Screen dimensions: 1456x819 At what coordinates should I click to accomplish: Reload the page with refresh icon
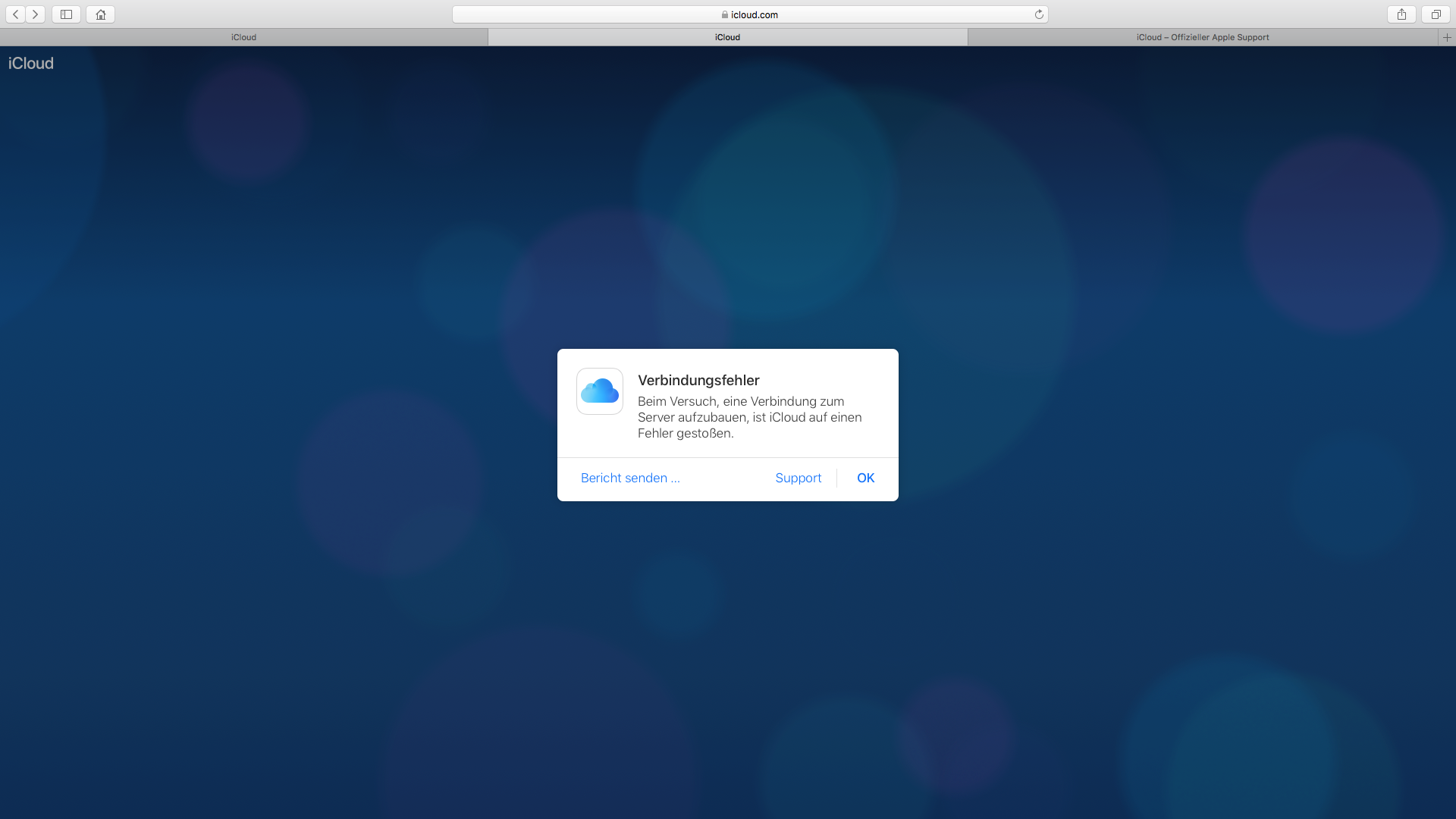tap(1039, 14)
